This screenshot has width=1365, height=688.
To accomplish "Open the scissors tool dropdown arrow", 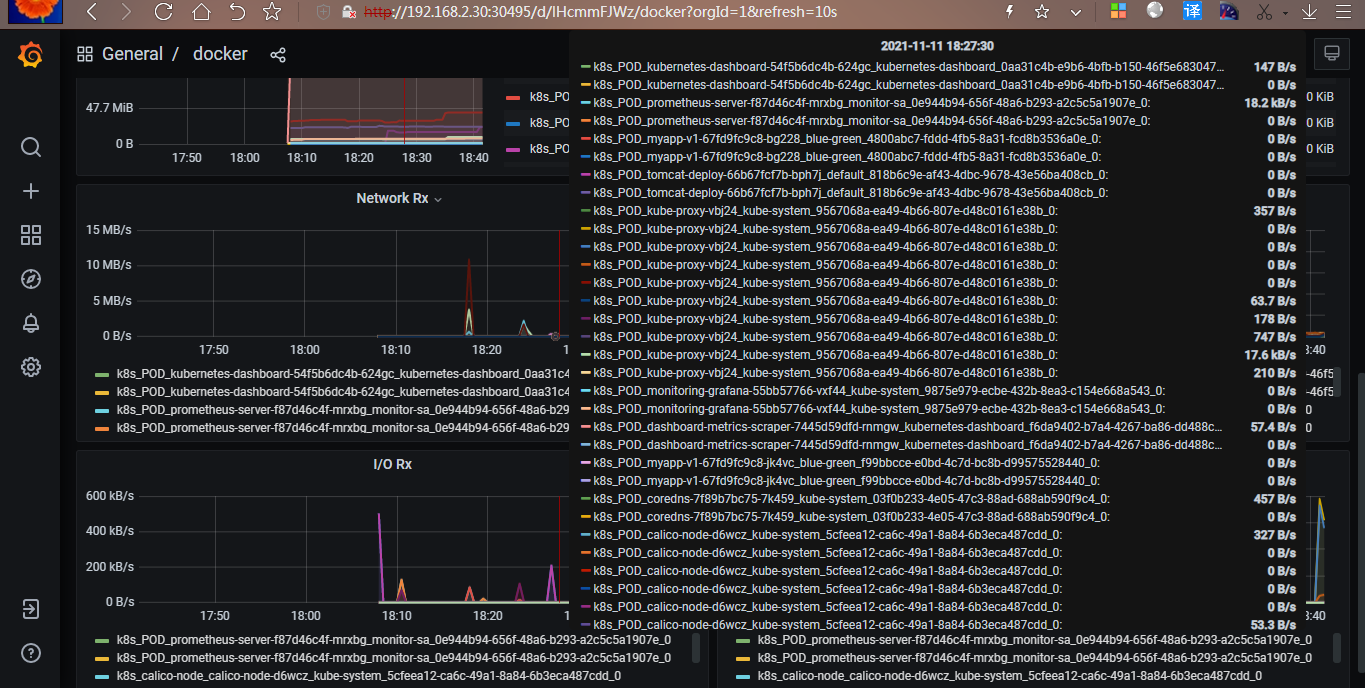I will 1285,13.
